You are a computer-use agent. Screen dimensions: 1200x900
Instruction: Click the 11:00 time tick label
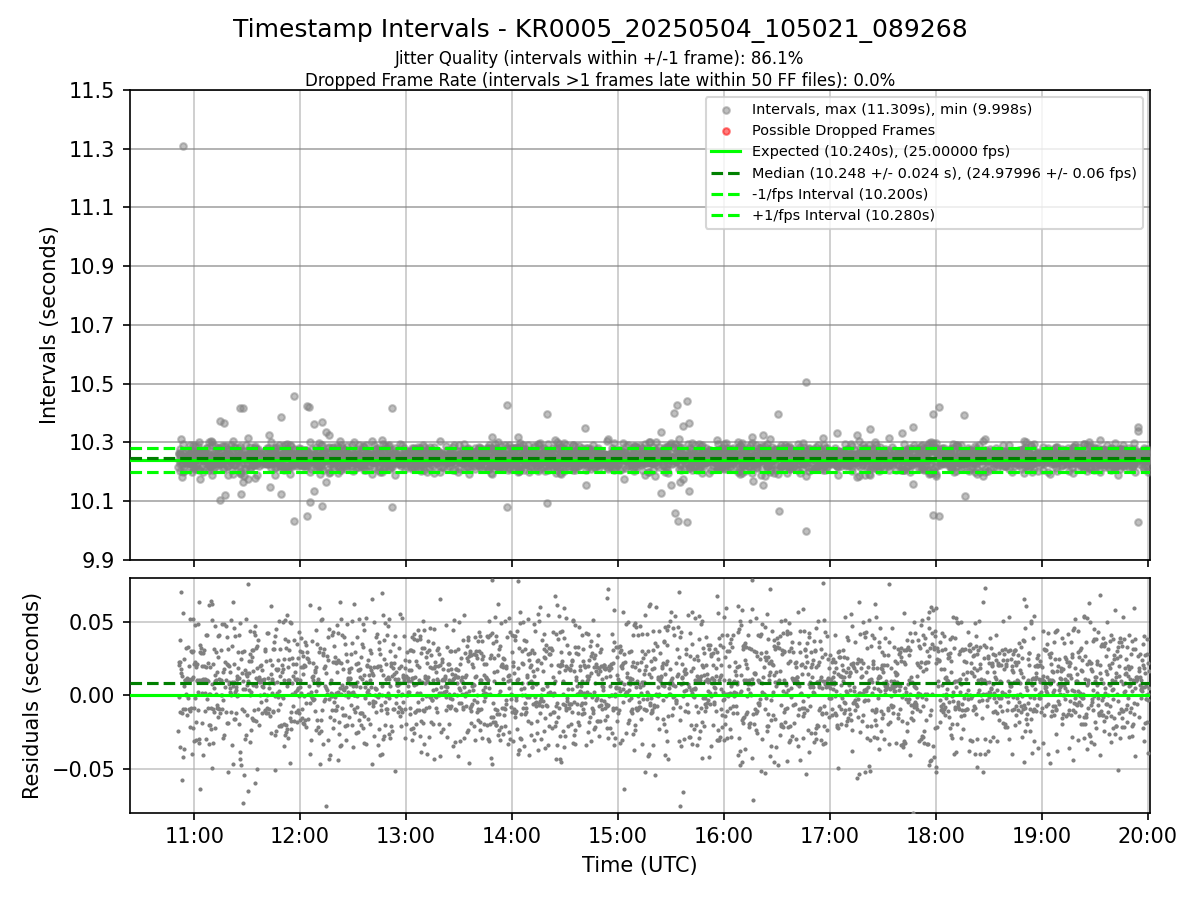[194, 836]
